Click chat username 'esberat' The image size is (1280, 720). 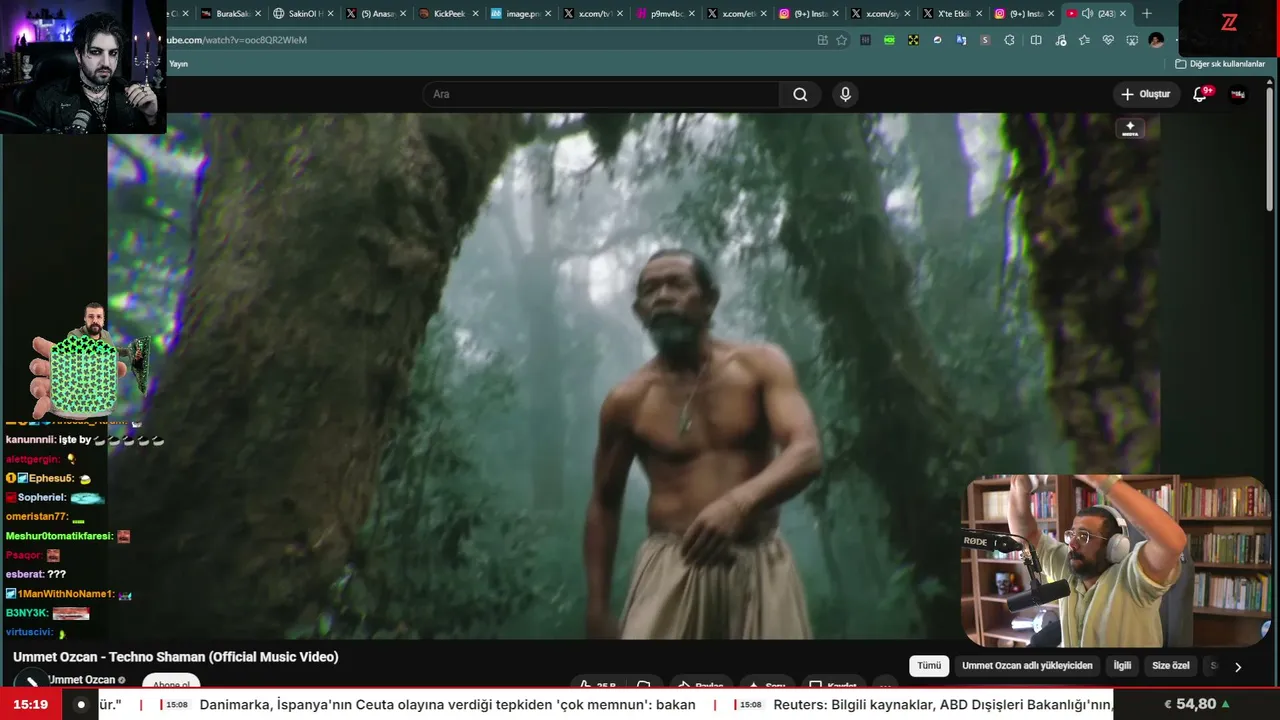click(25, 575)
